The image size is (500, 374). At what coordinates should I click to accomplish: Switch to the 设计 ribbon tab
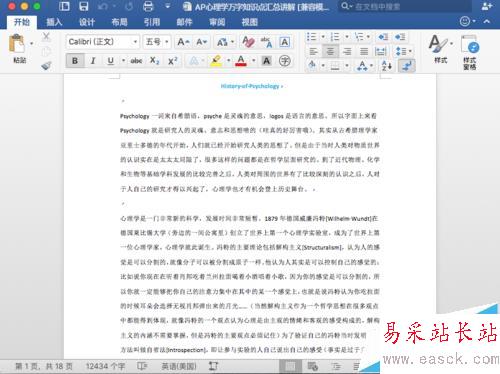(x=87, y=22)
